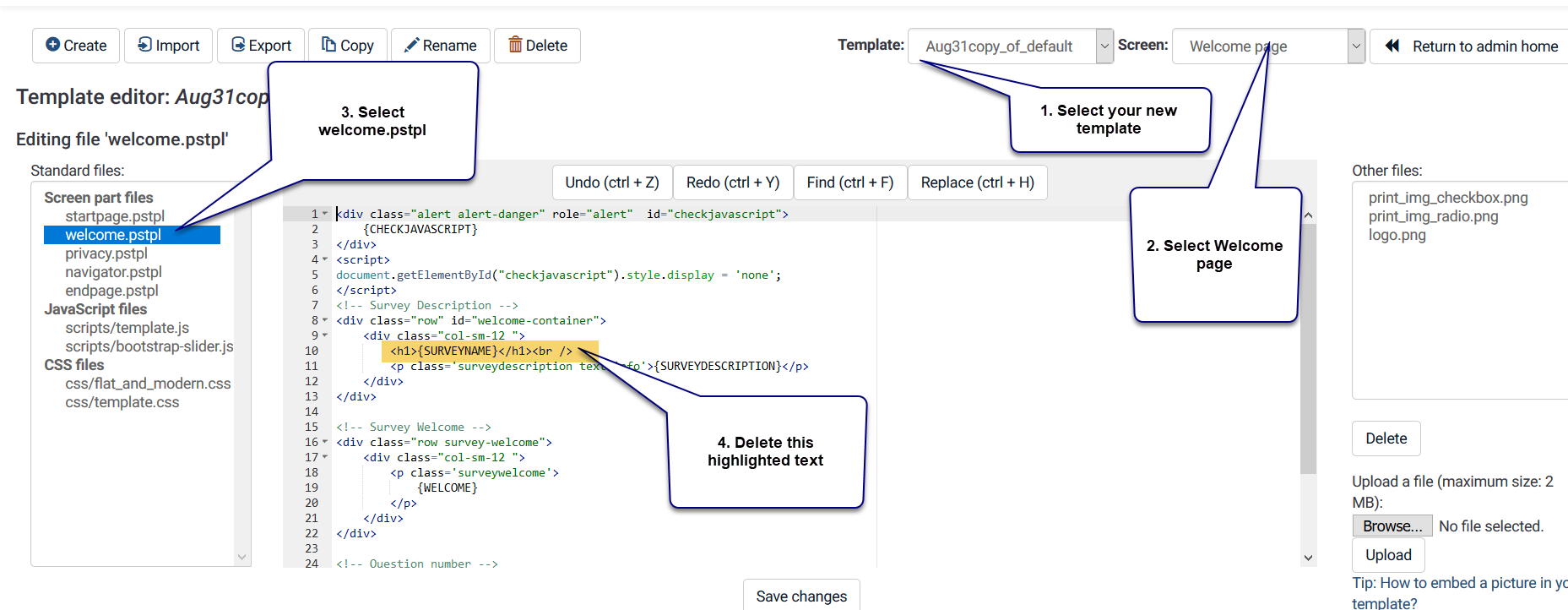This screenshot has width=1568, height=610.
Task: Click line number 13 in the gutter
Action: (312, 396)
